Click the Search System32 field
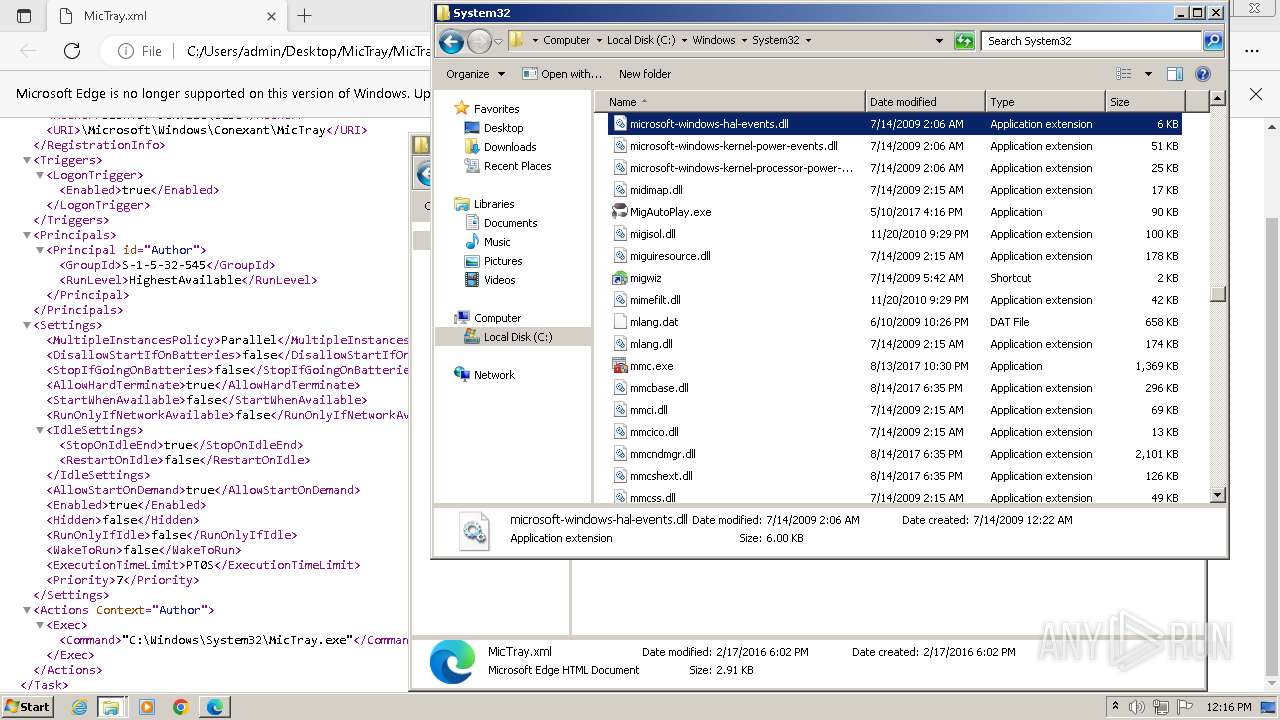 point(1092,41)
